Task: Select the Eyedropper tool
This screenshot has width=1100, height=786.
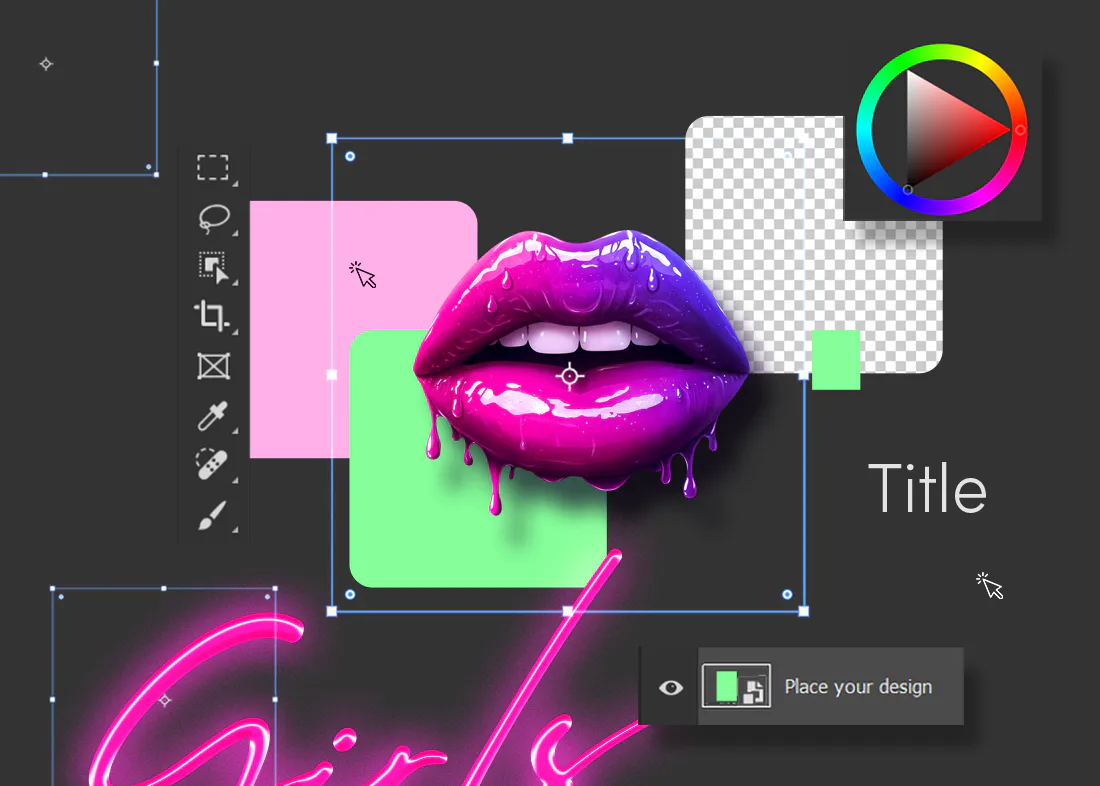Action: [x=212, y=416]
